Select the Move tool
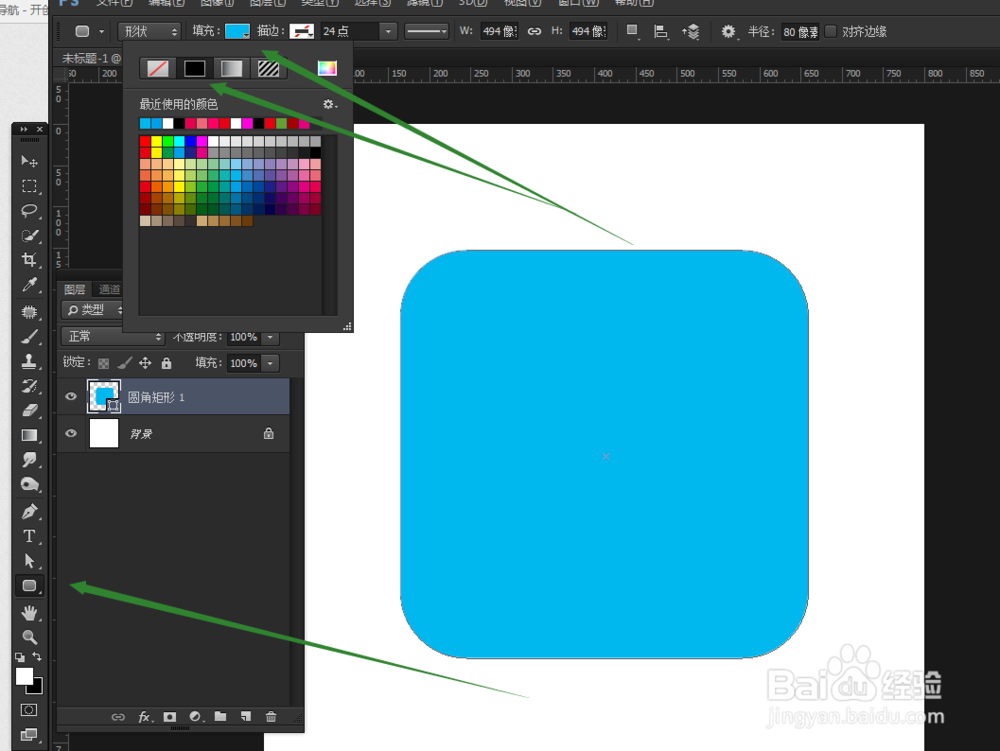This screenshot has width=1000, height=751. coord(29,161)
